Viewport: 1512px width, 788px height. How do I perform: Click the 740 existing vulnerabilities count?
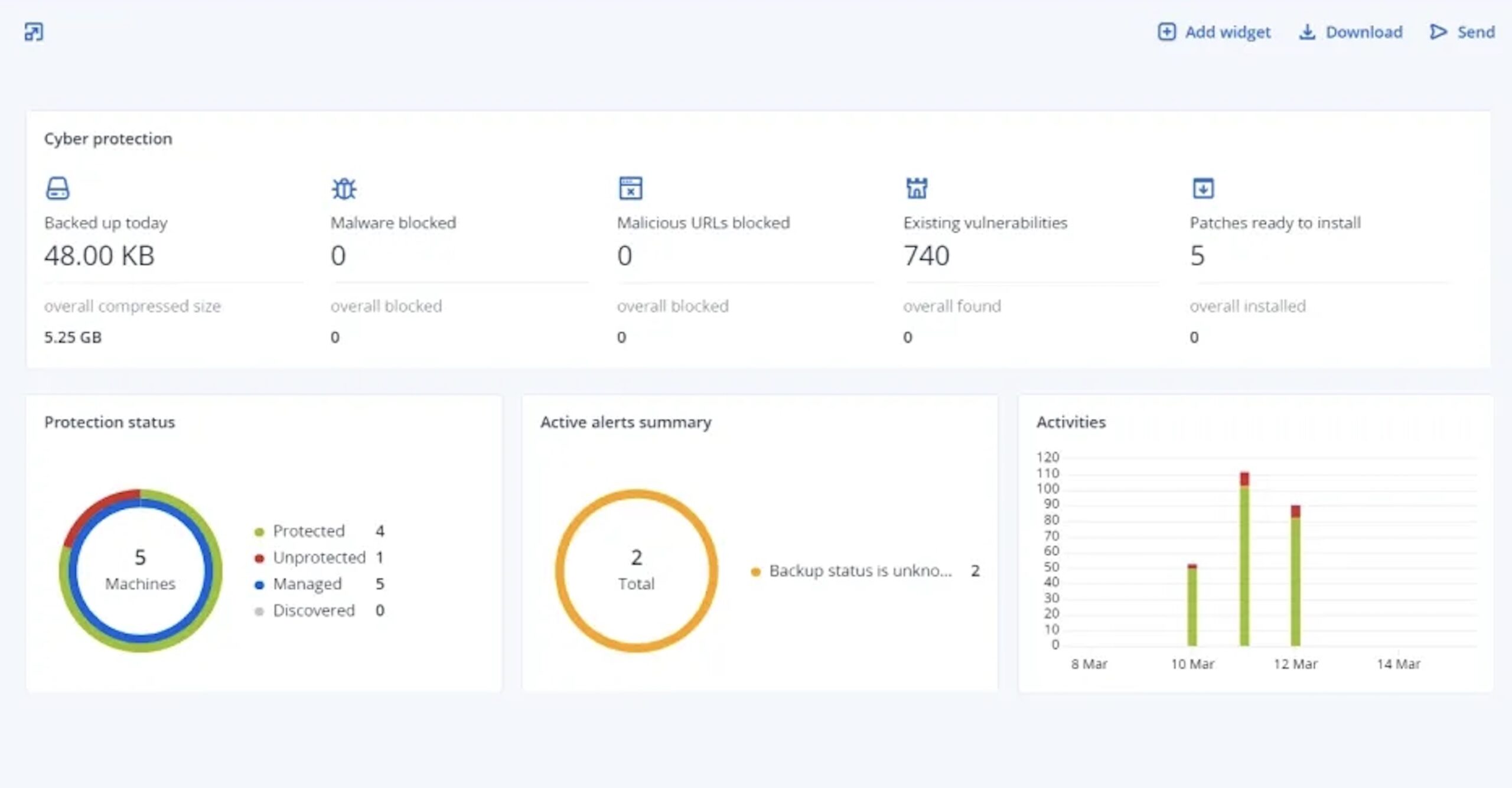click(927, 256)
